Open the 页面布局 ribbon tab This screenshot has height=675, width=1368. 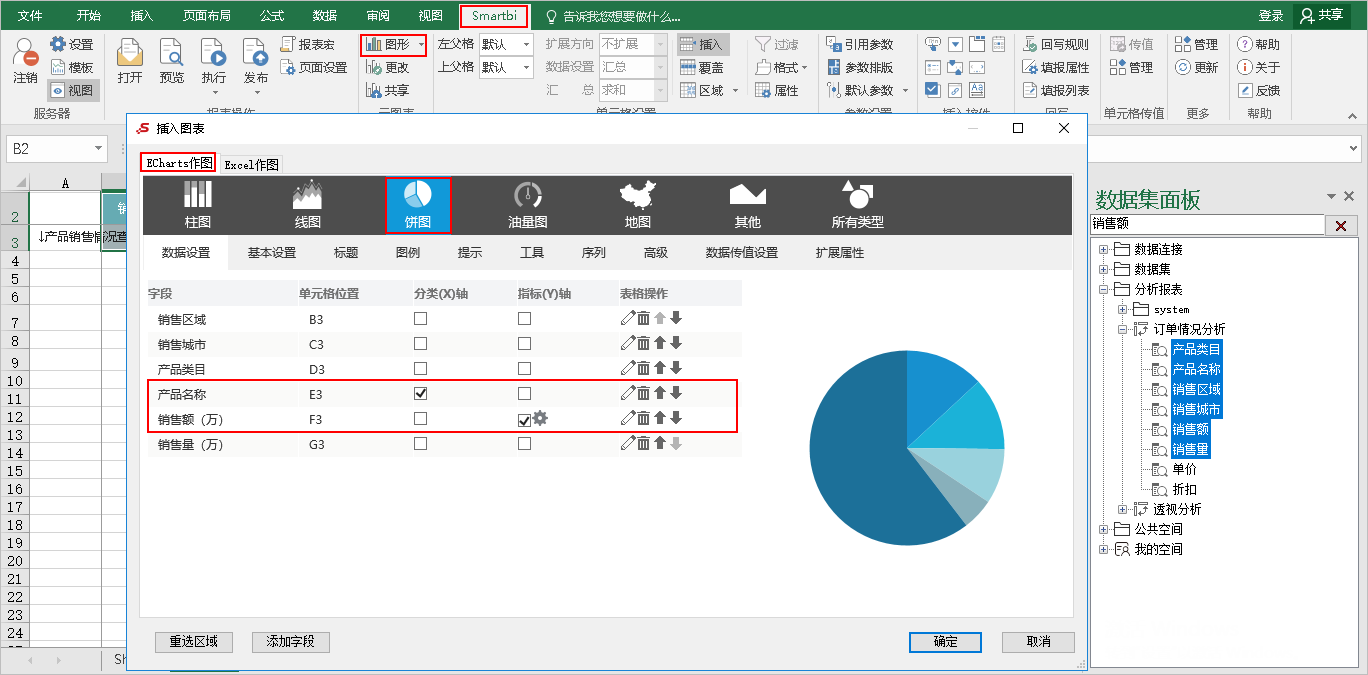(x=207, y=16)
